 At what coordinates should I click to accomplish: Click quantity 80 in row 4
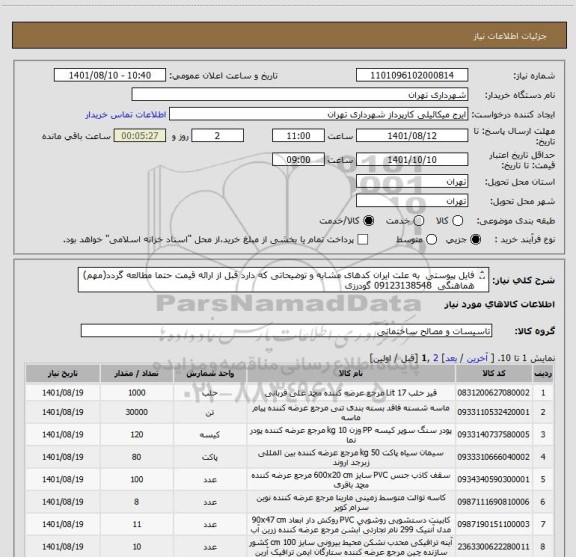(137, 457)
